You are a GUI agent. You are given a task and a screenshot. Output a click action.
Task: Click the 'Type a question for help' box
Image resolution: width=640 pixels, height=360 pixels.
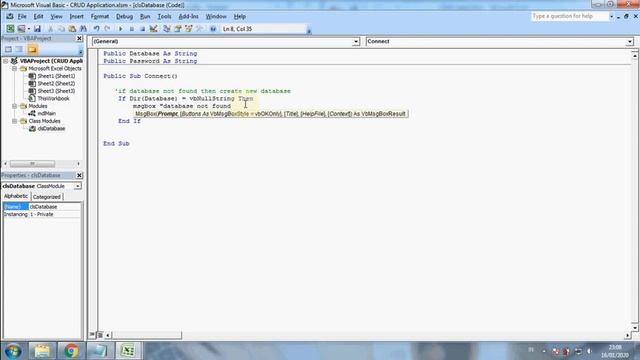click(x=570, y=16)
